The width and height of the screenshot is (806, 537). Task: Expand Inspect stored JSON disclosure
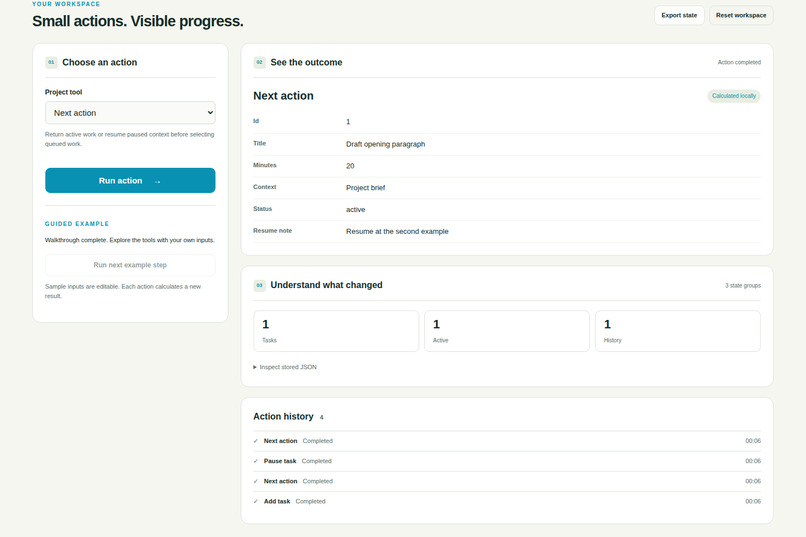pyautogui.click(x=285, y=367)
